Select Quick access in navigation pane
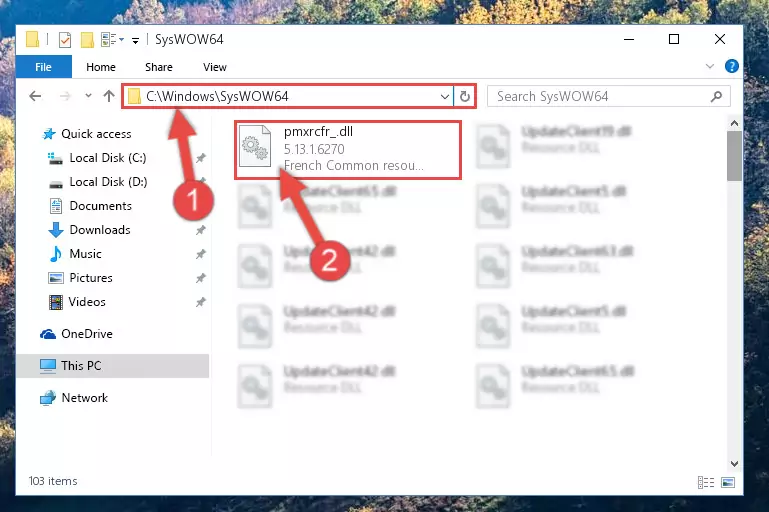This screenshot has width=769, height=512. click(96, 134)
